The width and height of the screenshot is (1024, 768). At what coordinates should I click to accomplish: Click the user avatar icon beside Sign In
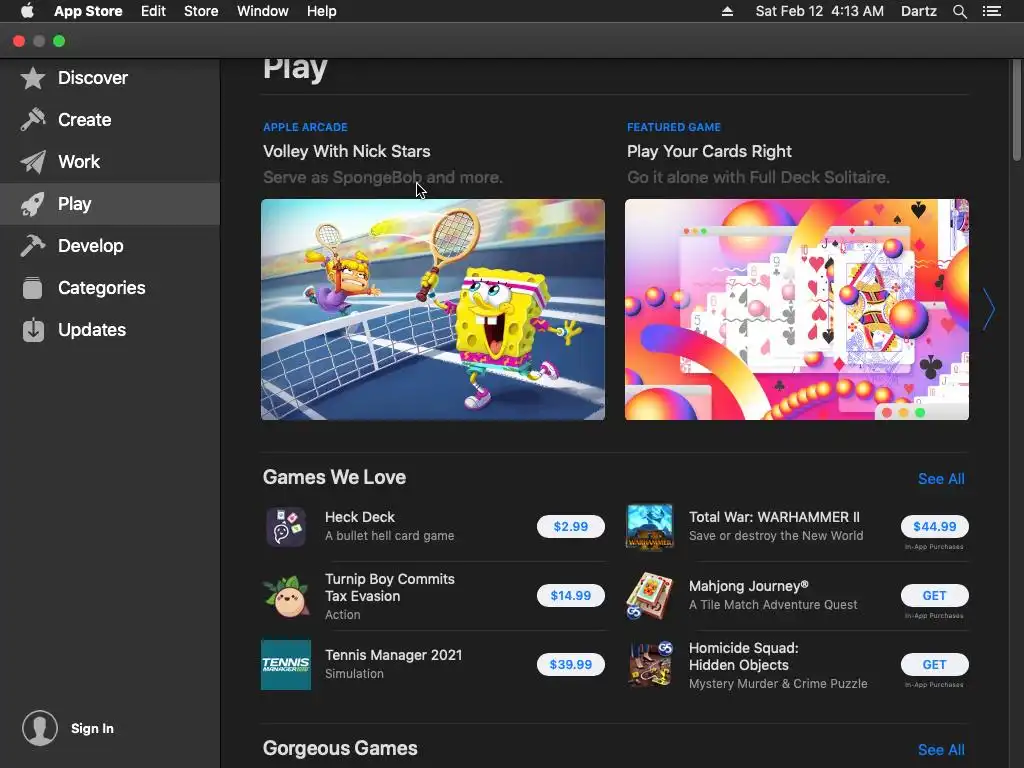[x=40, y=728]
